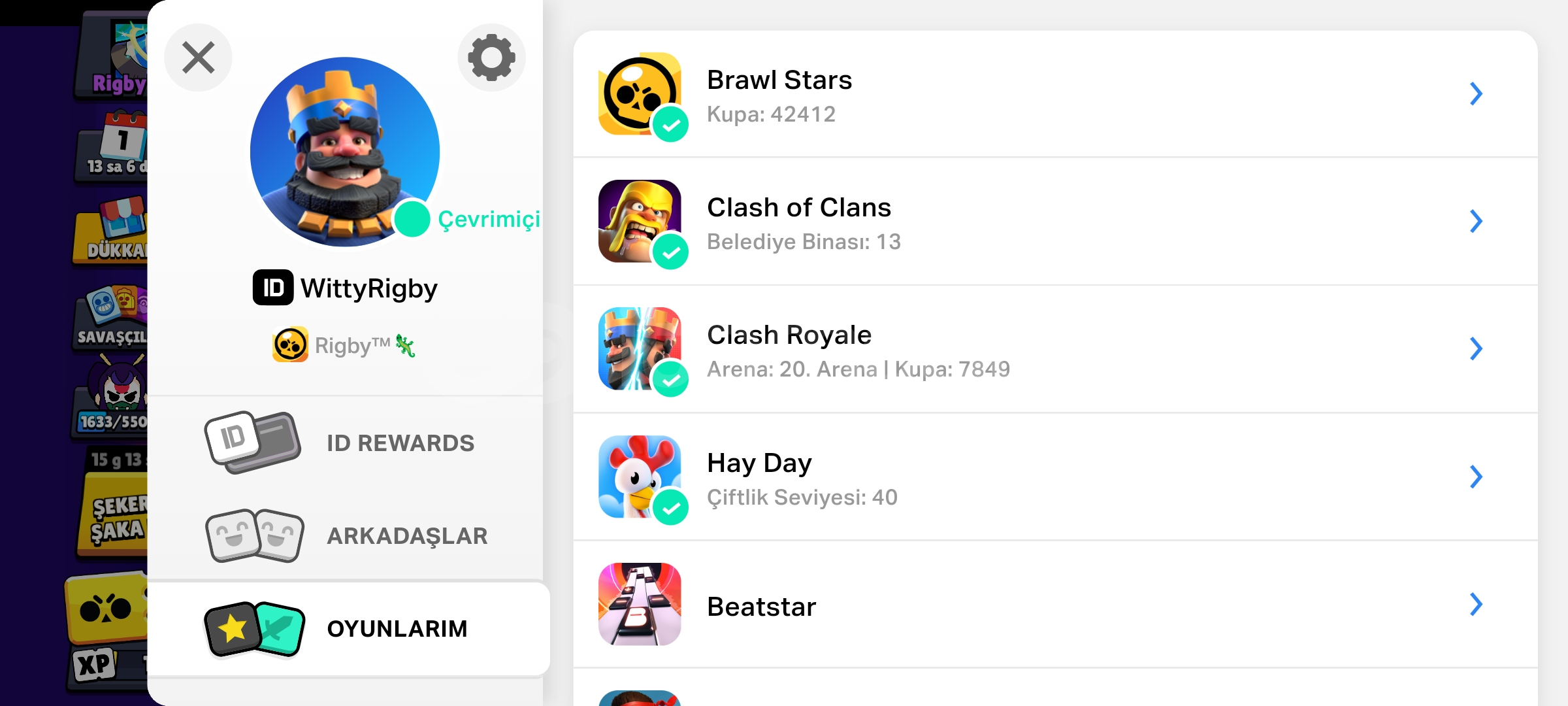Tap the King profile avatar picture
The image size is (1568, 706).
pos(345,152)
